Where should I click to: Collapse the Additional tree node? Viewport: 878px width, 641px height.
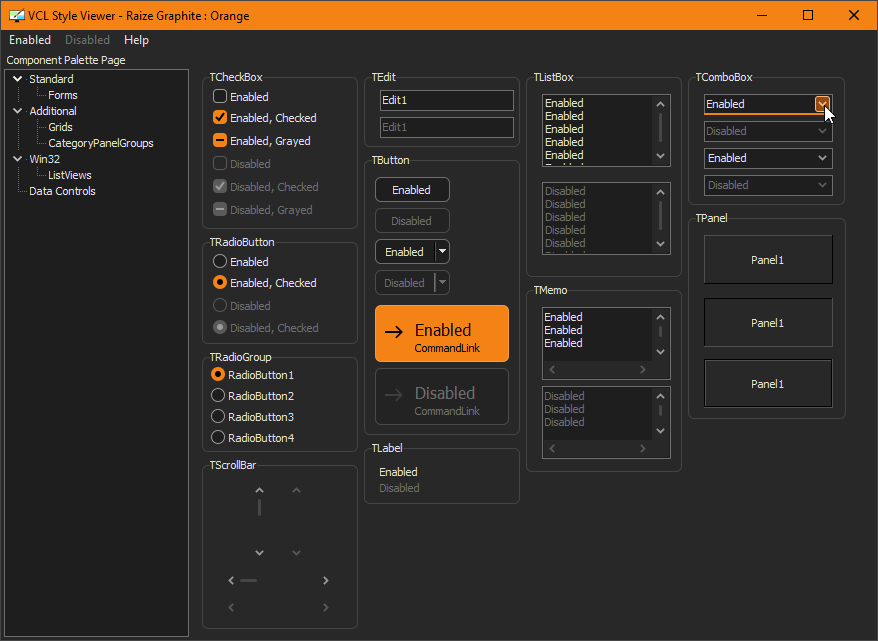(18, 111)
